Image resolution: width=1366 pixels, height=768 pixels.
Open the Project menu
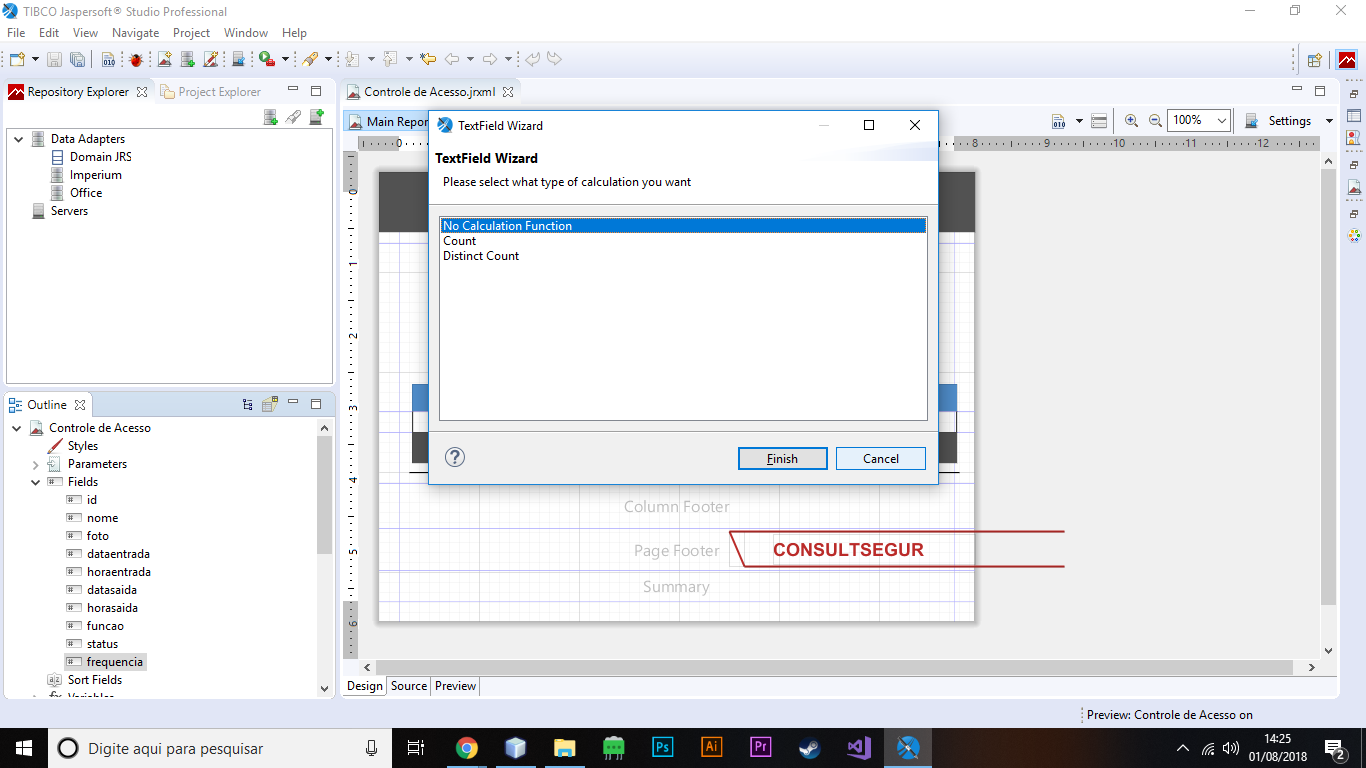191,33
